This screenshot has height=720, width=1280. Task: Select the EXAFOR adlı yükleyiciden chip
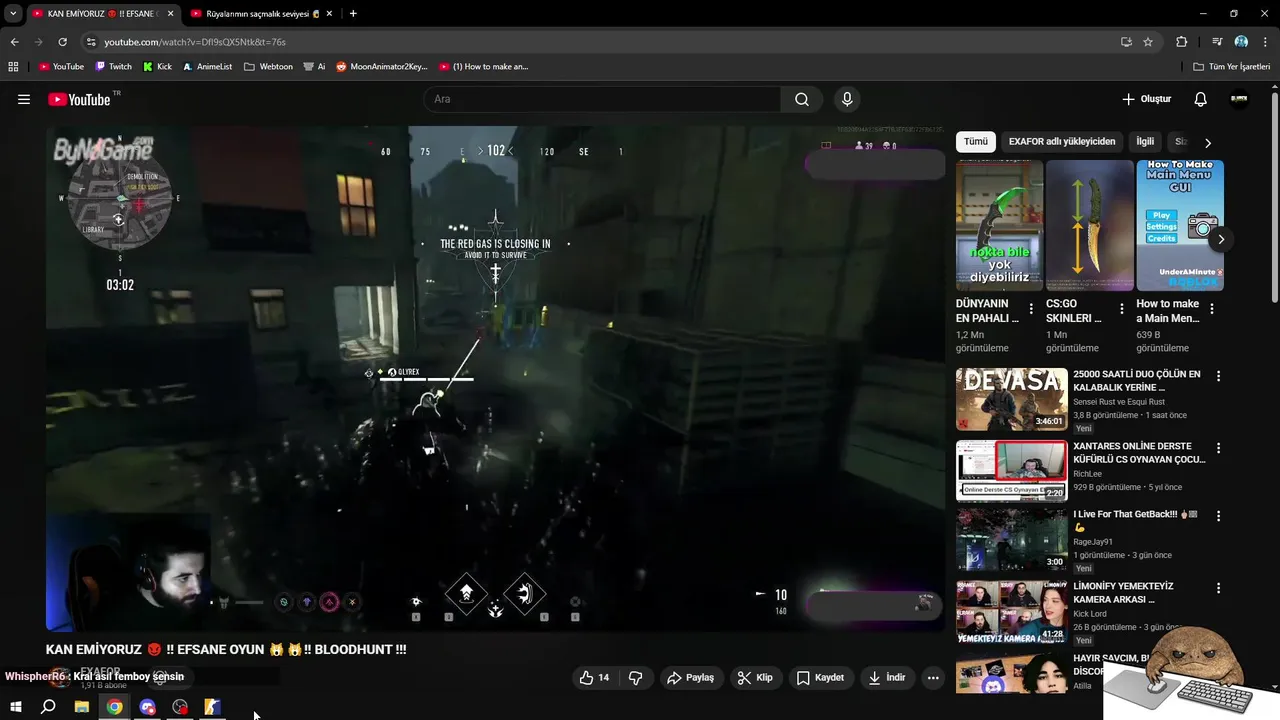pos(1062,142)
